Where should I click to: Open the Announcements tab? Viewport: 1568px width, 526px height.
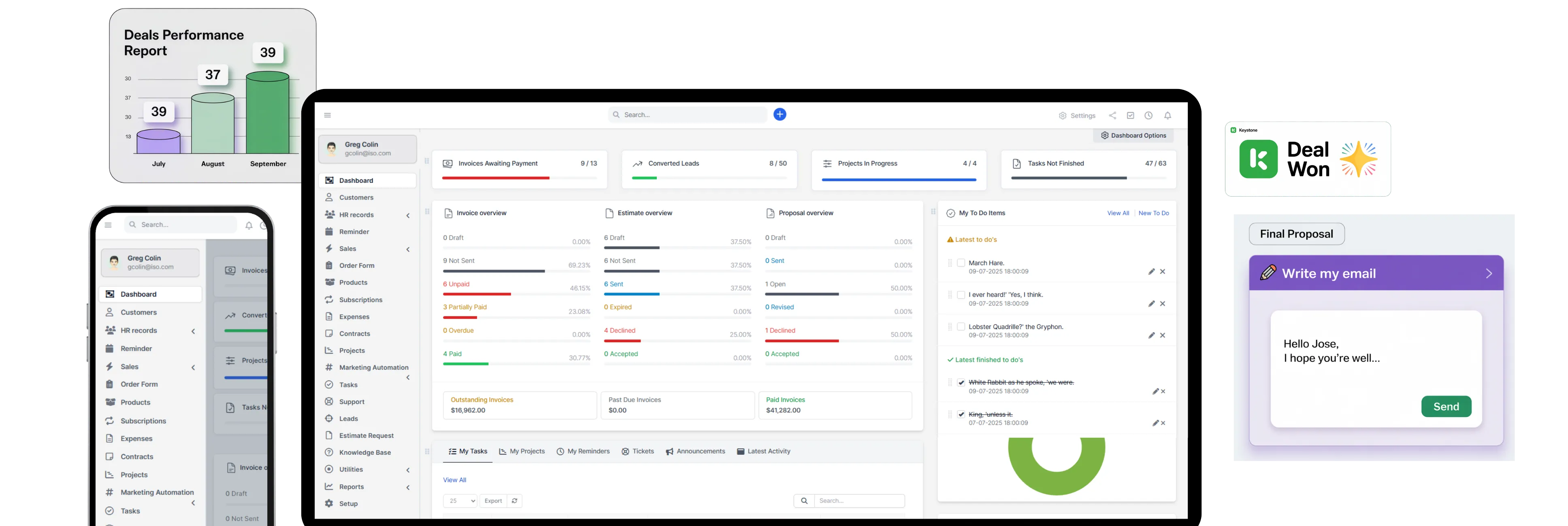(x=696, y=451)
